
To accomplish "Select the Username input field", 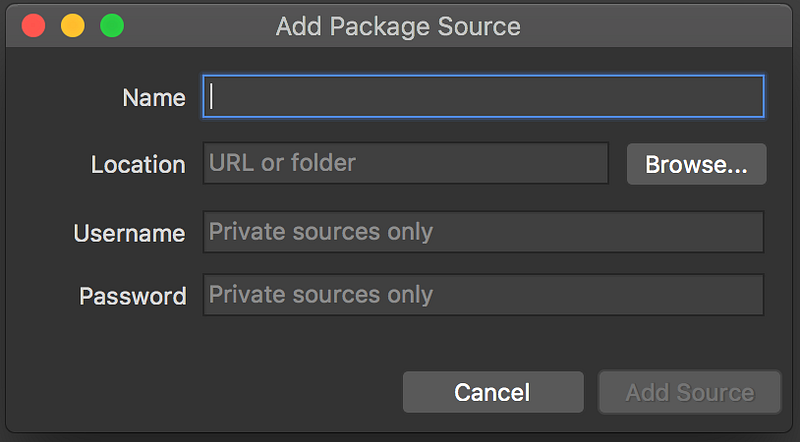I will pos(483,232).
